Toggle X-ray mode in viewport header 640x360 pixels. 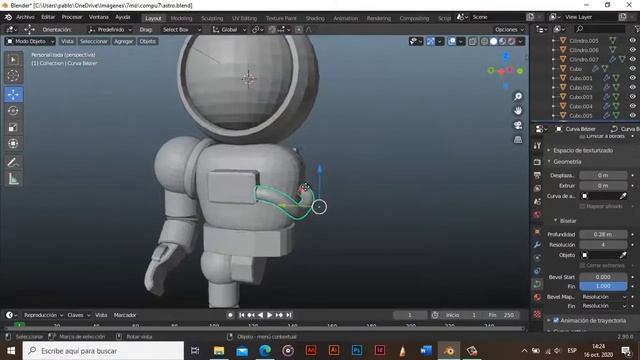[473, 41]
